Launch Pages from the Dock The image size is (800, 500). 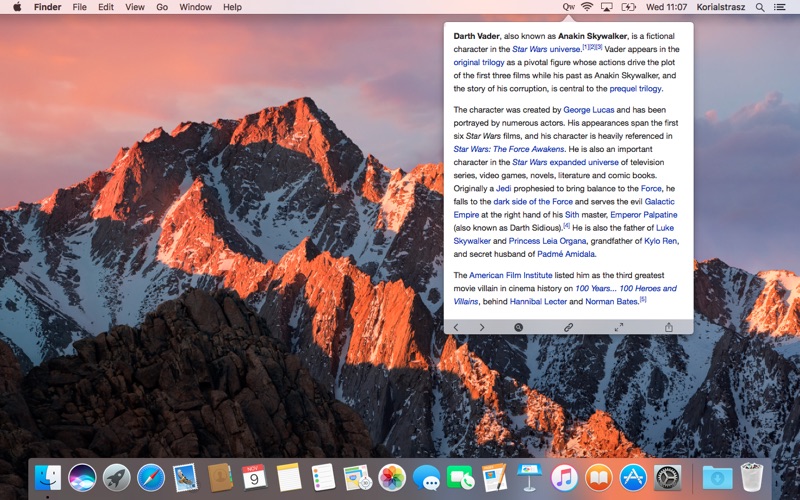pyautogui.click(x=495, y=478)
